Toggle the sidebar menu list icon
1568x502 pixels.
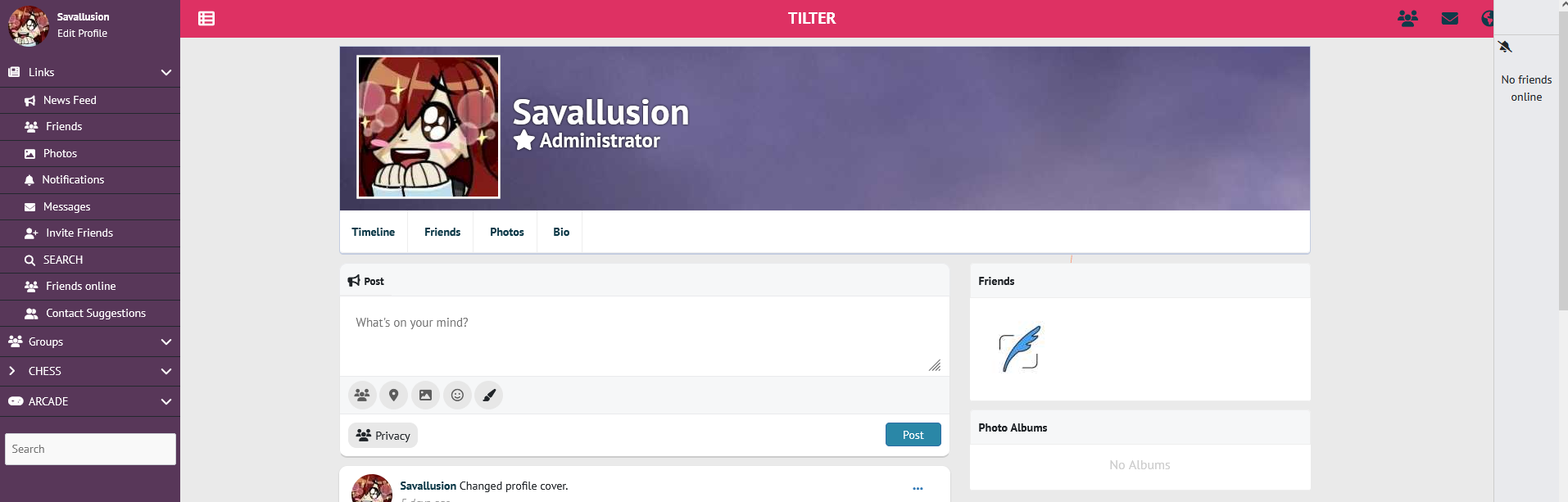tap(206, 19)
